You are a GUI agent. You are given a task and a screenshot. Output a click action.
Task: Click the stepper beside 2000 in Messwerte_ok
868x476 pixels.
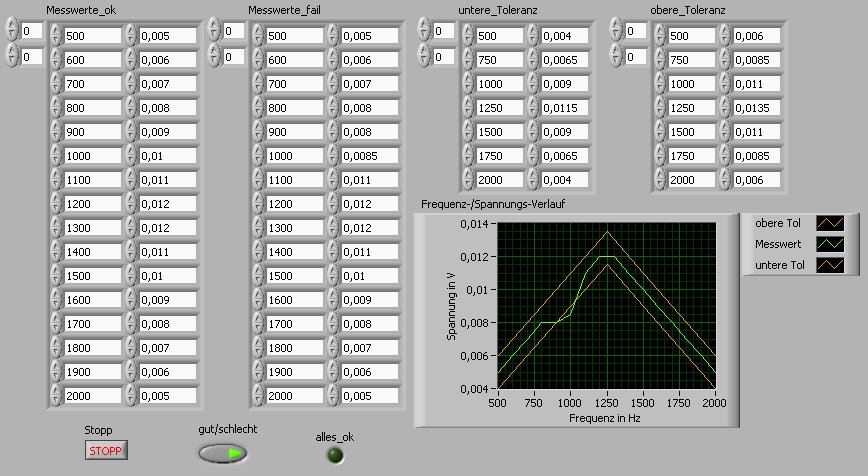click(x=56, y=396)
